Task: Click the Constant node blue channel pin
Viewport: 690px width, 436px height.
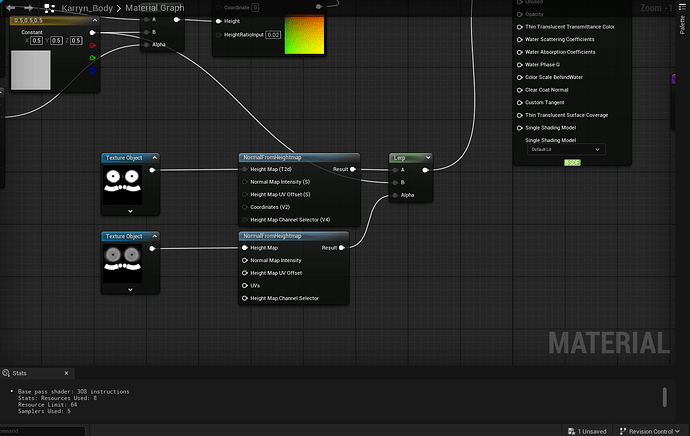Action: point(92,70)
